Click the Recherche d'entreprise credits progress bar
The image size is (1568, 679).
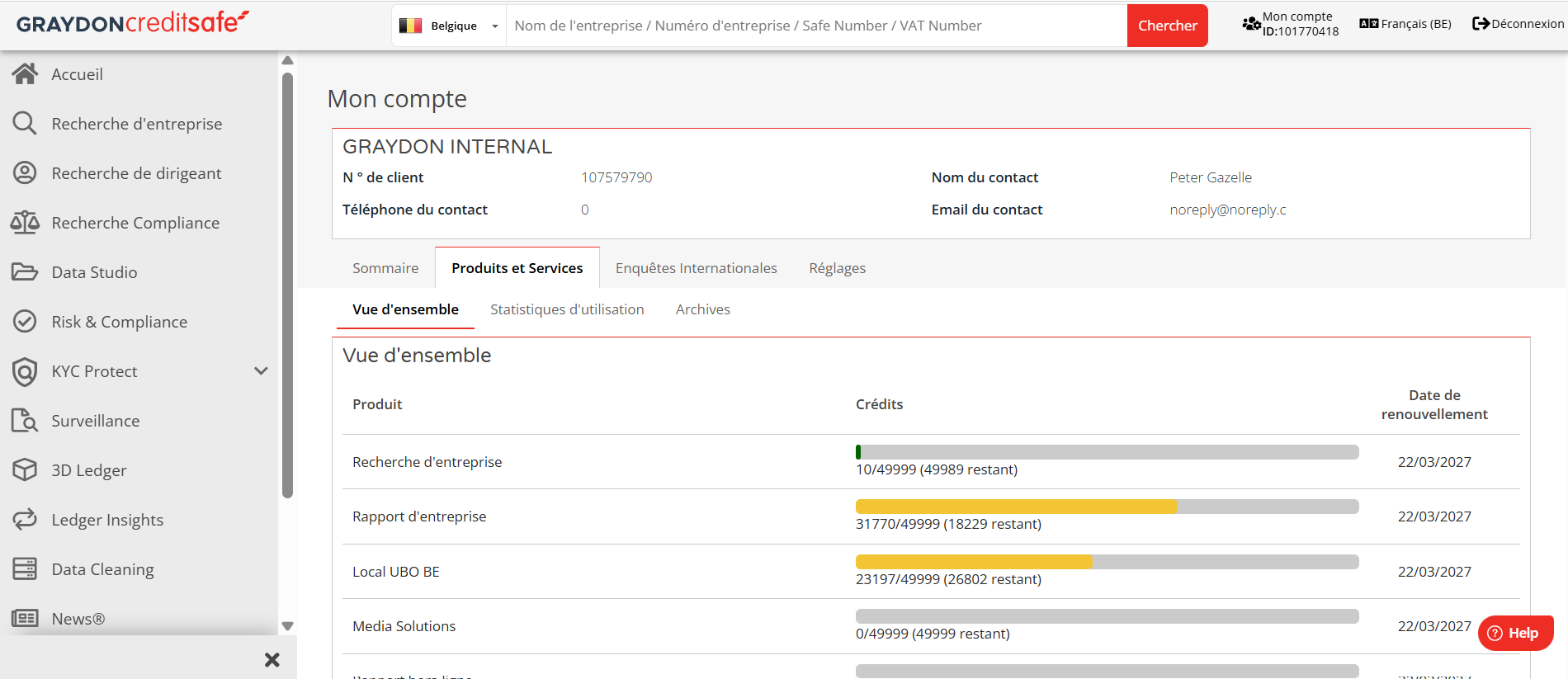pos(1108,452)
